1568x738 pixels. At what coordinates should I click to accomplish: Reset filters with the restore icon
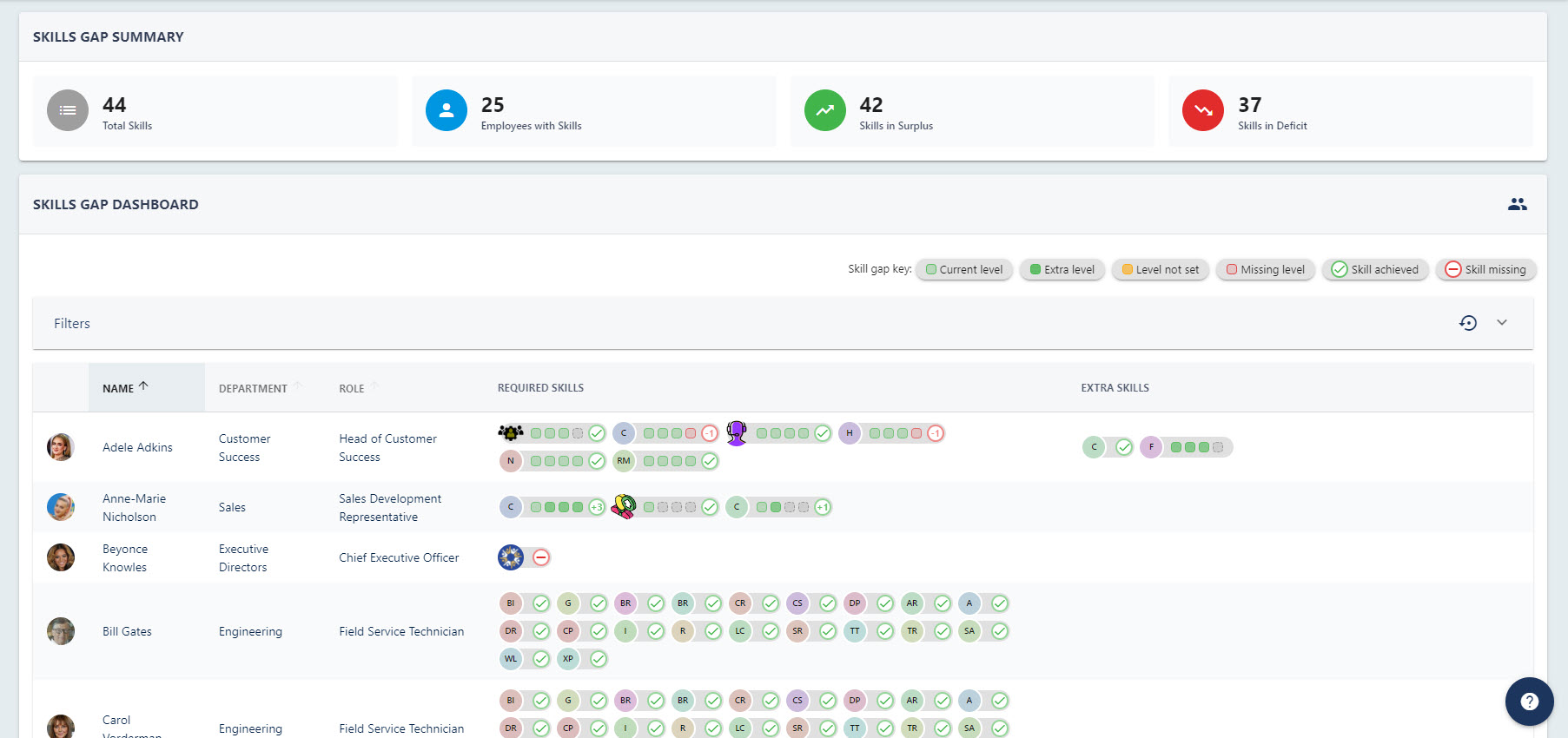[1468, 323]
